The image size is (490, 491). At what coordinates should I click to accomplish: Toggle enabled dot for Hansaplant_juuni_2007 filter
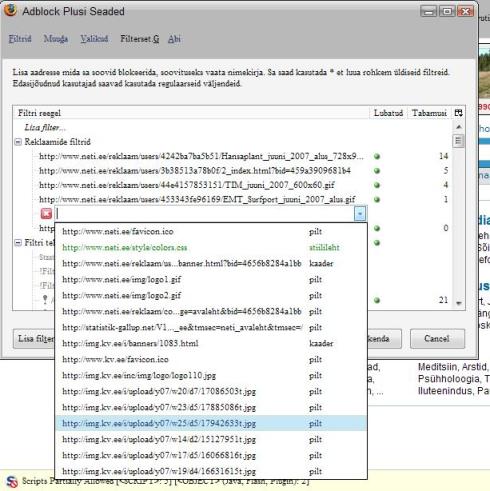(377, 156)
